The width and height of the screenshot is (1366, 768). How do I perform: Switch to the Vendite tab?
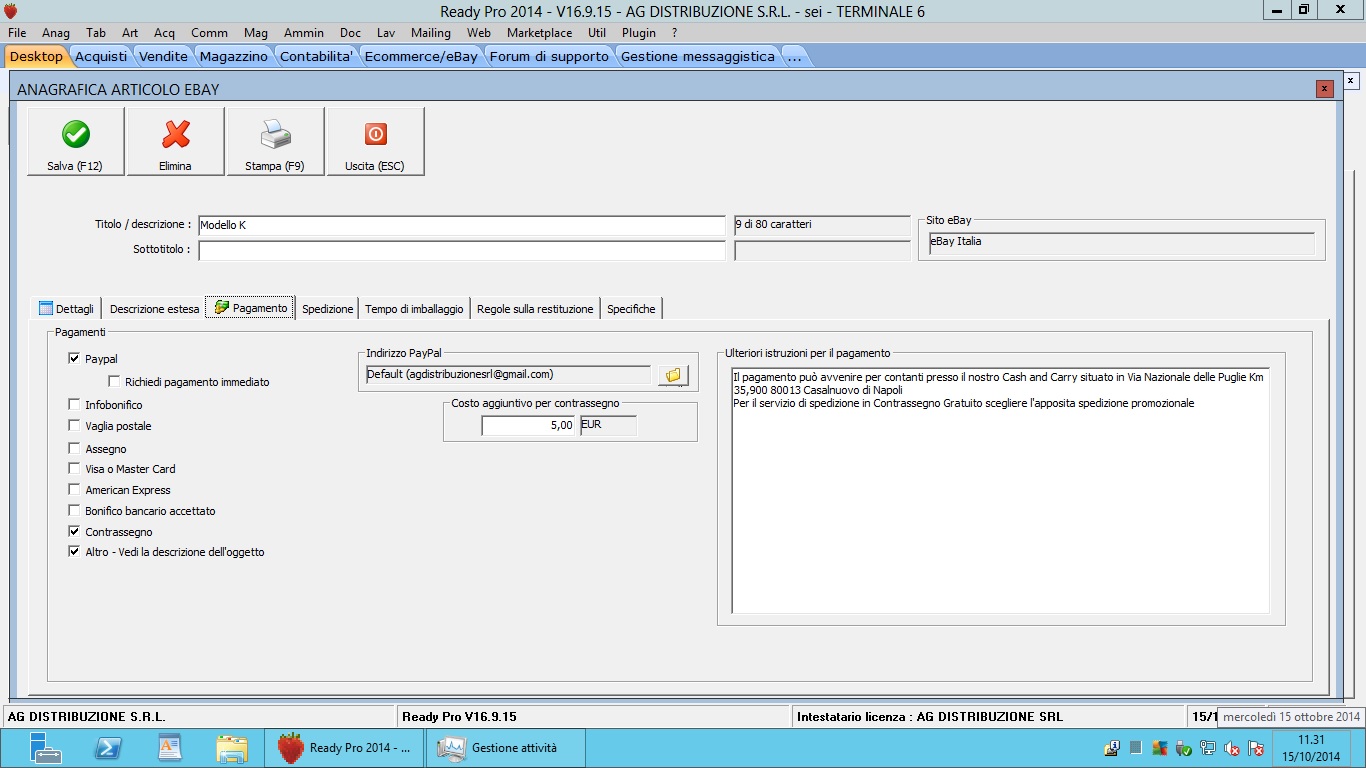163,57
